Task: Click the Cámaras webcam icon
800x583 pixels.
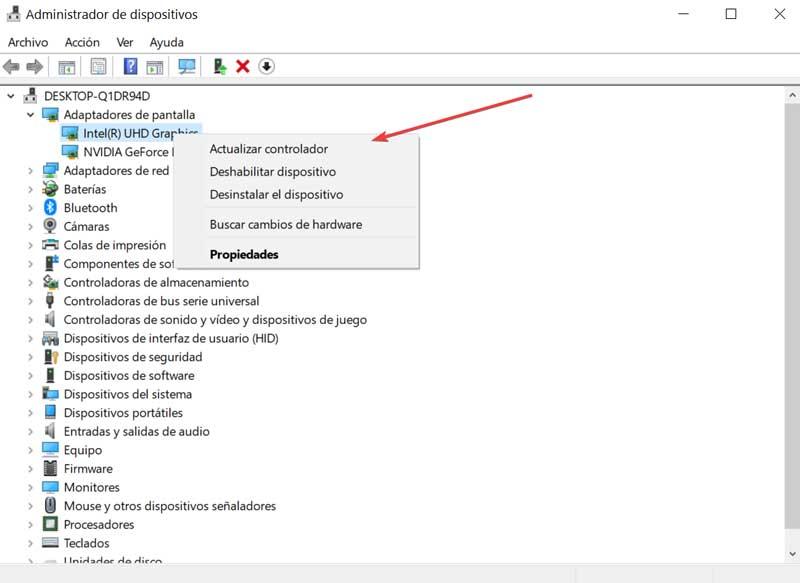Action: coord(50,226)
